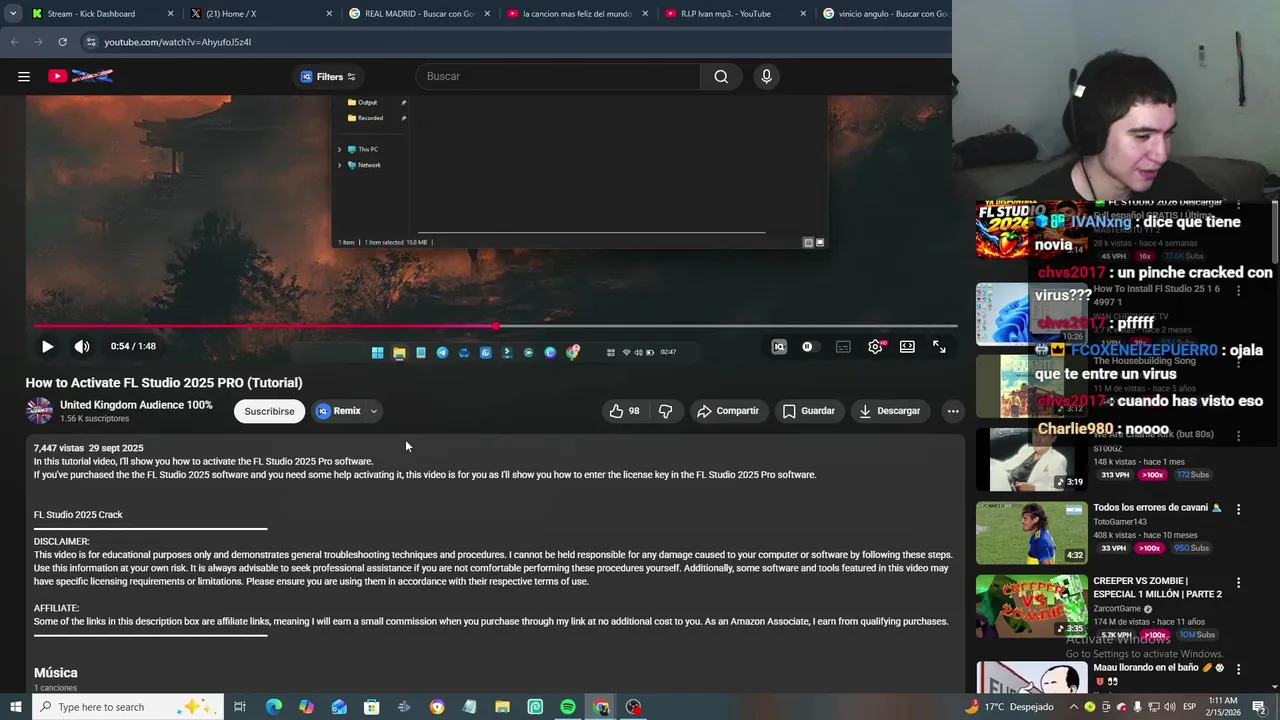Switch to REAL MADRID Google search tab
Viewport: 1280px width, 720px height.
(418, 14)
